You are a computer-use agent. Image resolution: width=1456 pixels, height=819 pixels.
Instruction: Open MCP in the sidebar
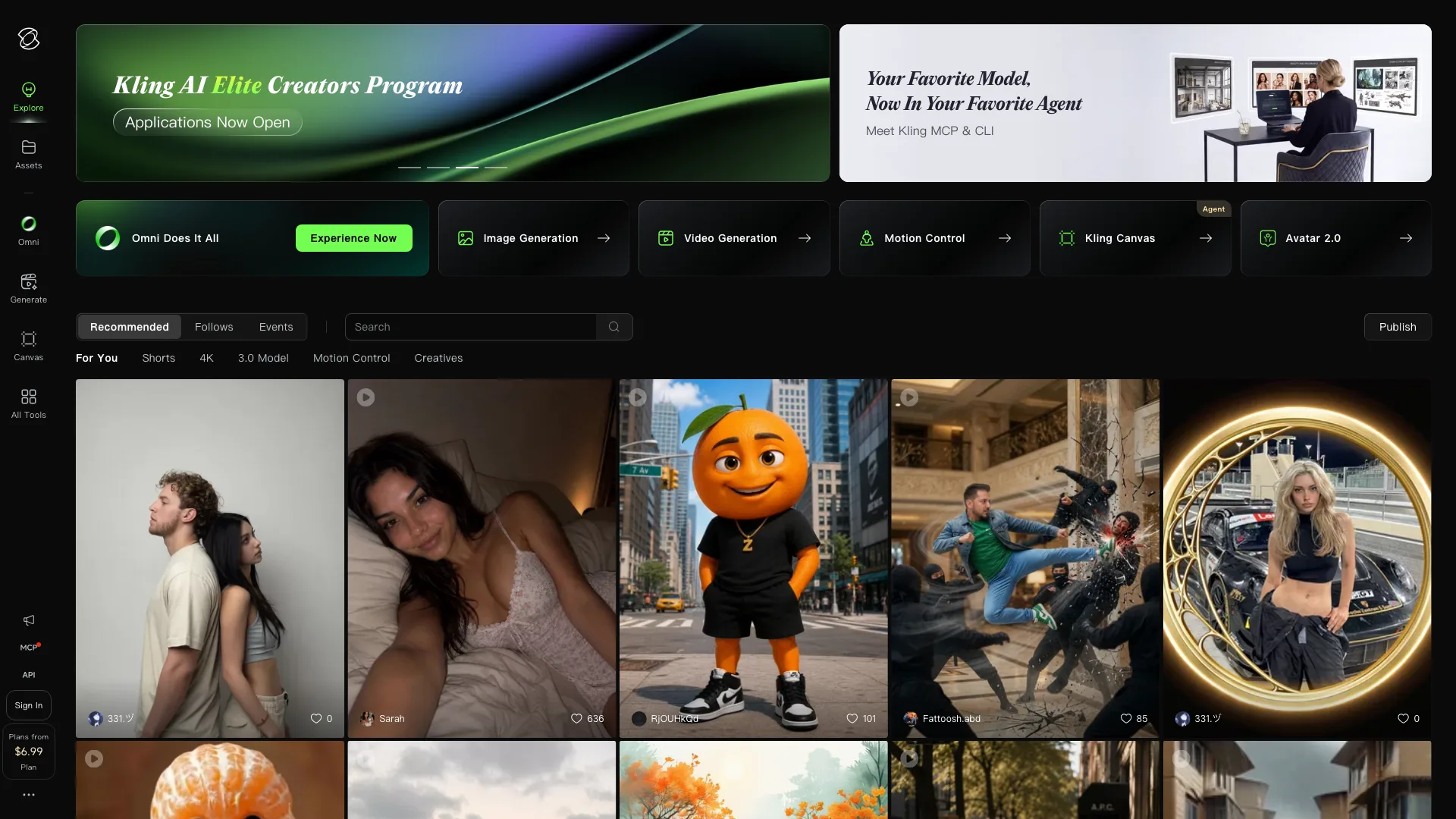coord(29,648)
